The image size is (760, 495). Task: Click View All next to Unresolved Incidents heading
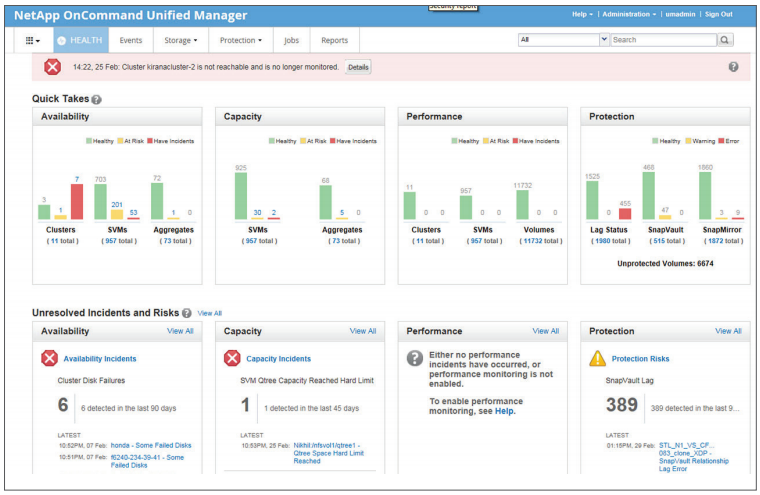point(209,313)
